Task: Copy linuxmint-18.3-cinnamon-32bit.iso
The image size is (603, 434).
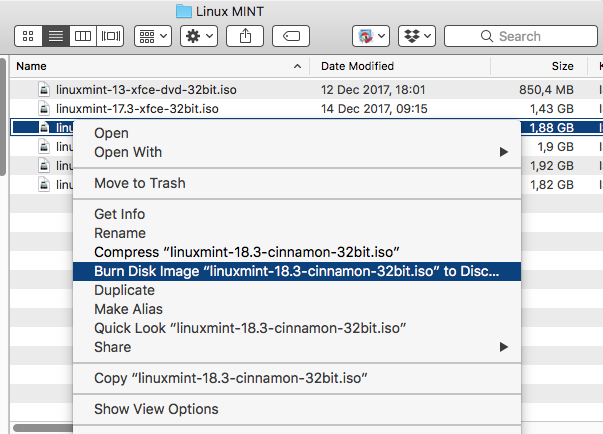Action: (x=297, y=378)
